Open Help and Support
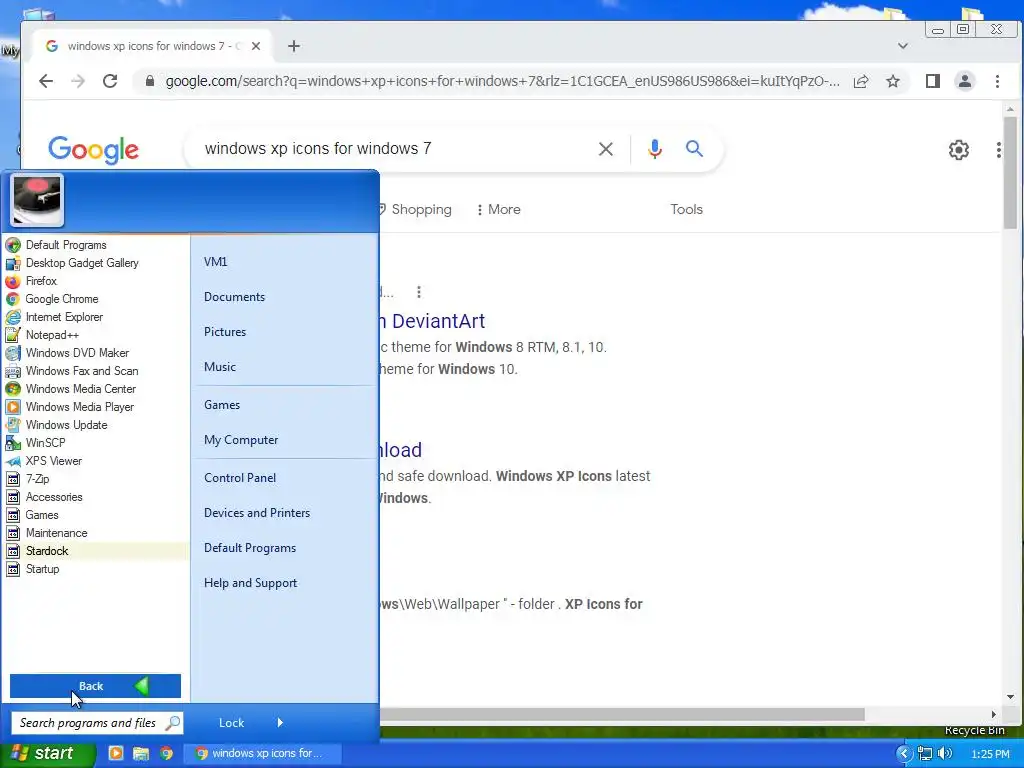Image resolution: width=1024 pixels, height=768 pixels. pyautogui.click(x=250, y=583)
